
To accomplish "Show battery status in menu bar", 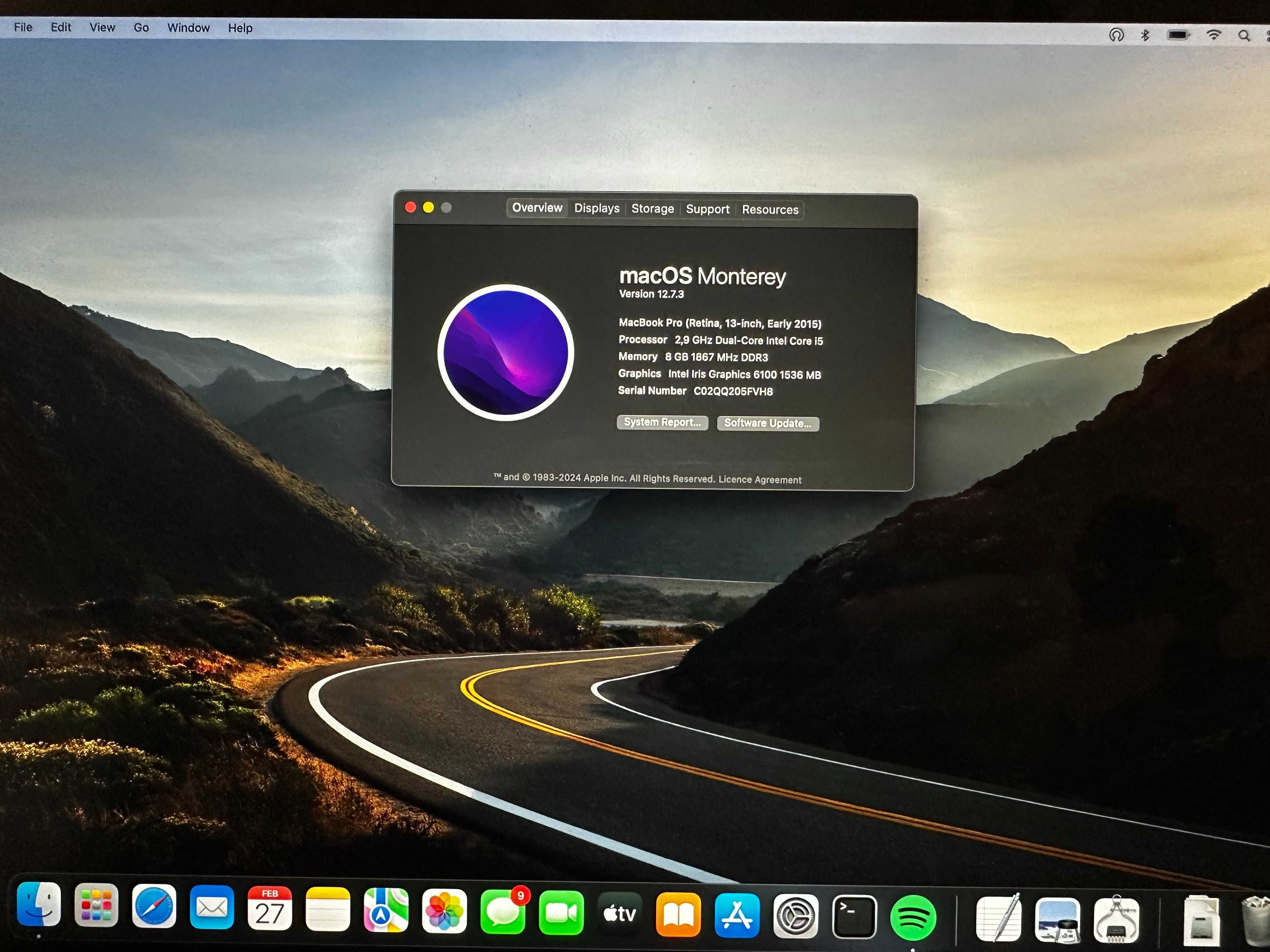I will 1178,35.
